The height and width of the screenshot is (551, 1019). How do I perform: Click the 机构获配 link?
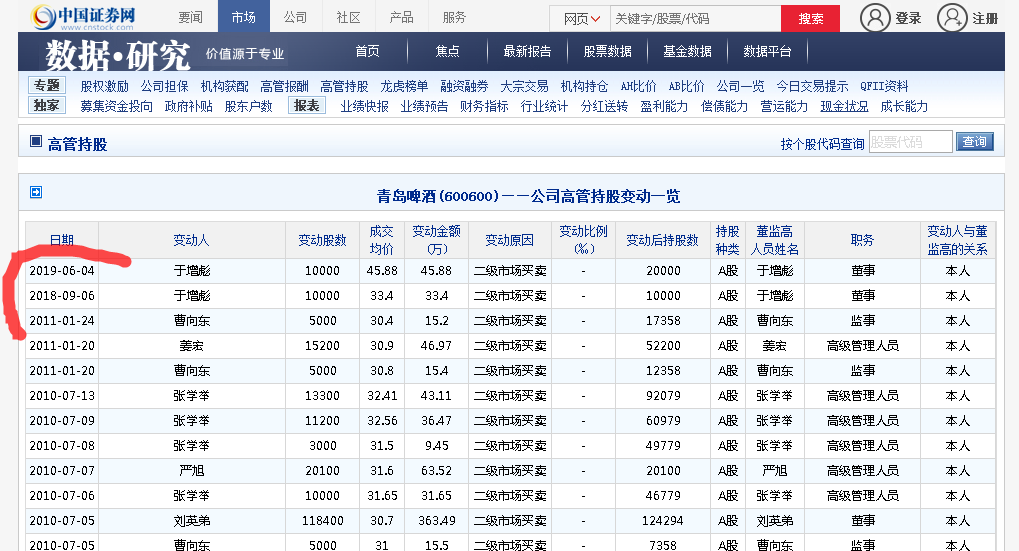(x=224, y=86)
